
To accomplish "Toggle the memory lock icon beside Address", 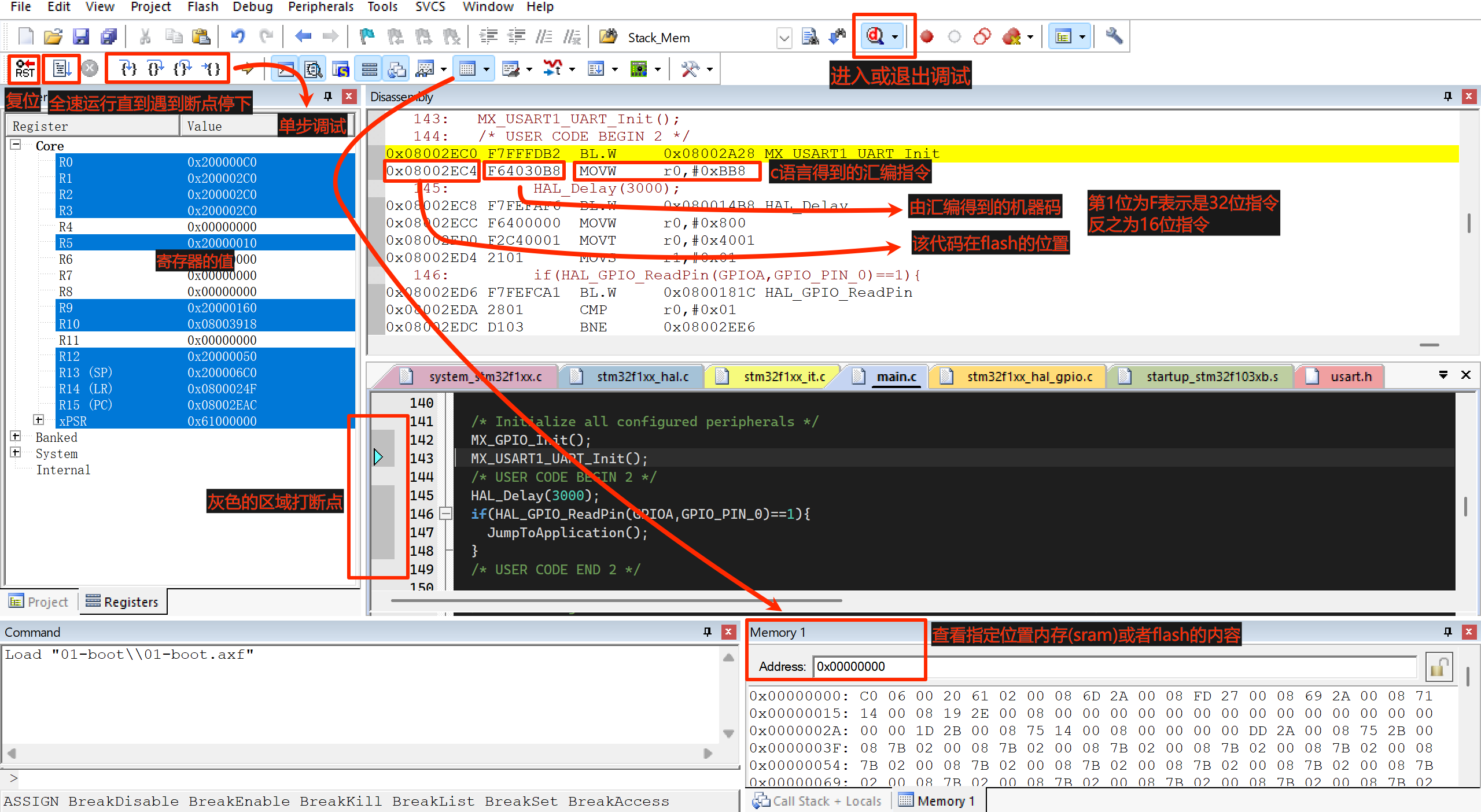I will coord(1439,667).
